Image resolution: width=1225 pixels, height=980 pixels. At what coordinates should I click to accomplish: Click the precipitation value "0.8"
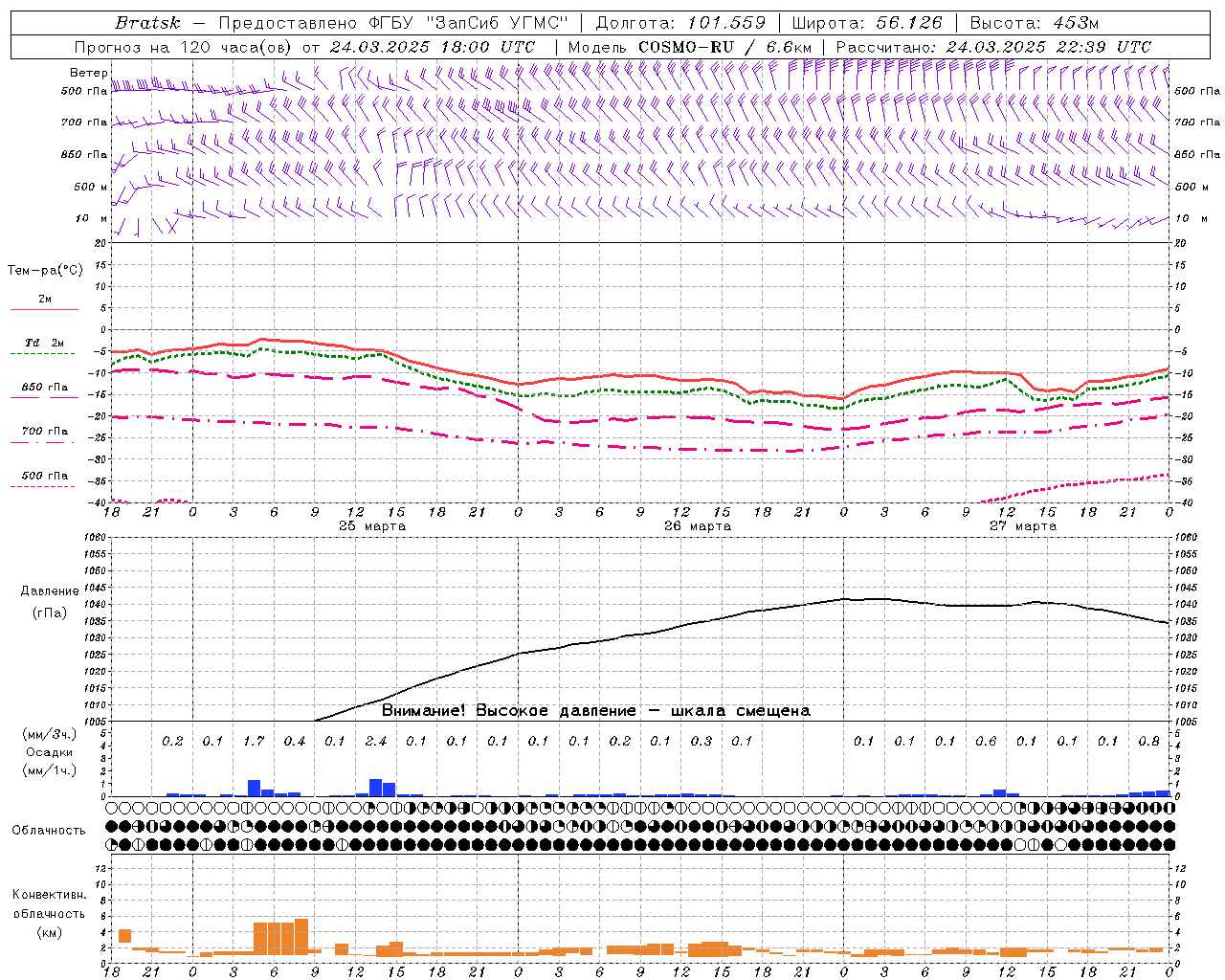tap(1149, 741)
